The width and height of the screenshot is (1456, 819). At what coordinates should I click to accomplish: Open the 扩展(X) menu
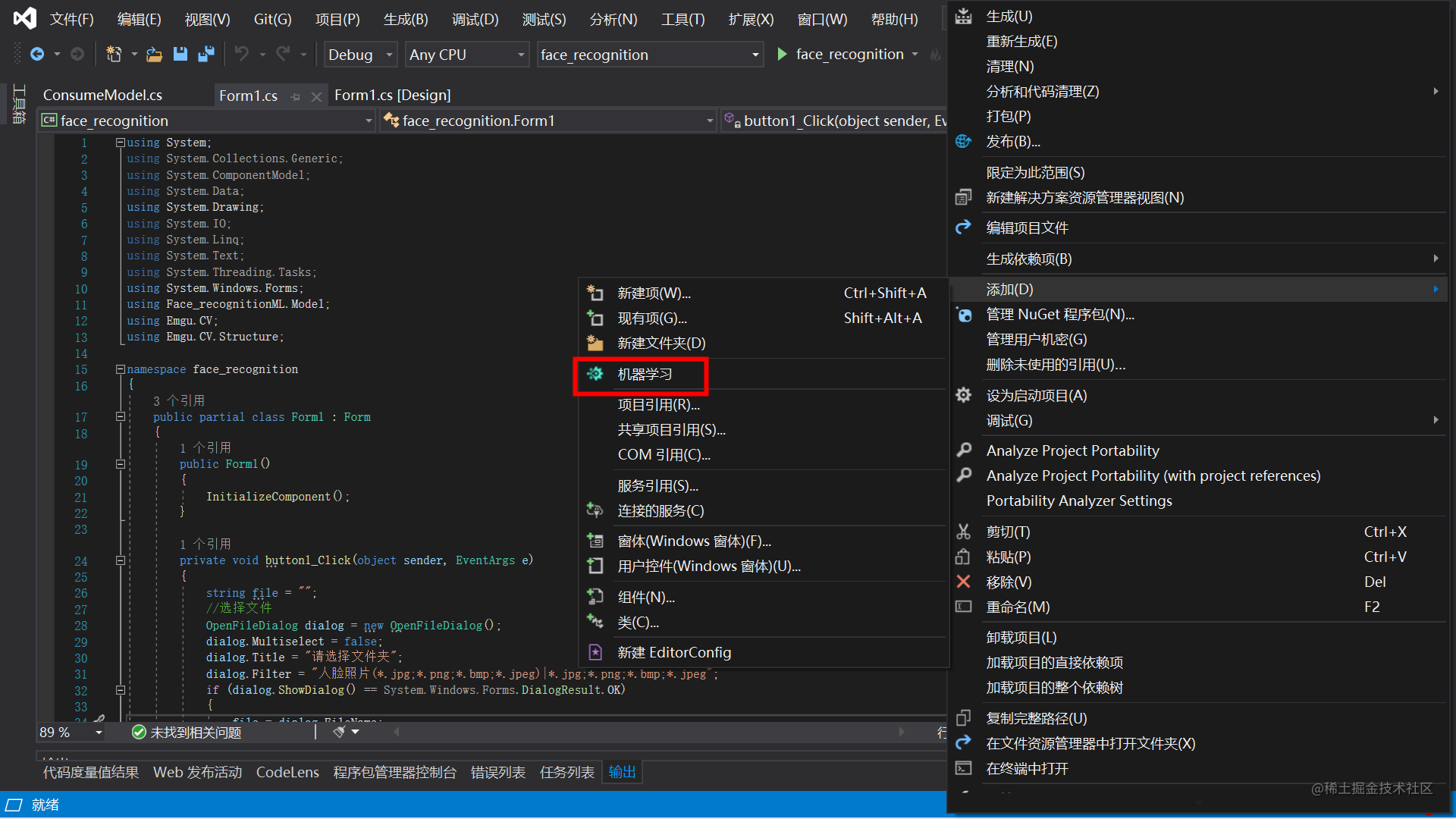tap(751, 19)
